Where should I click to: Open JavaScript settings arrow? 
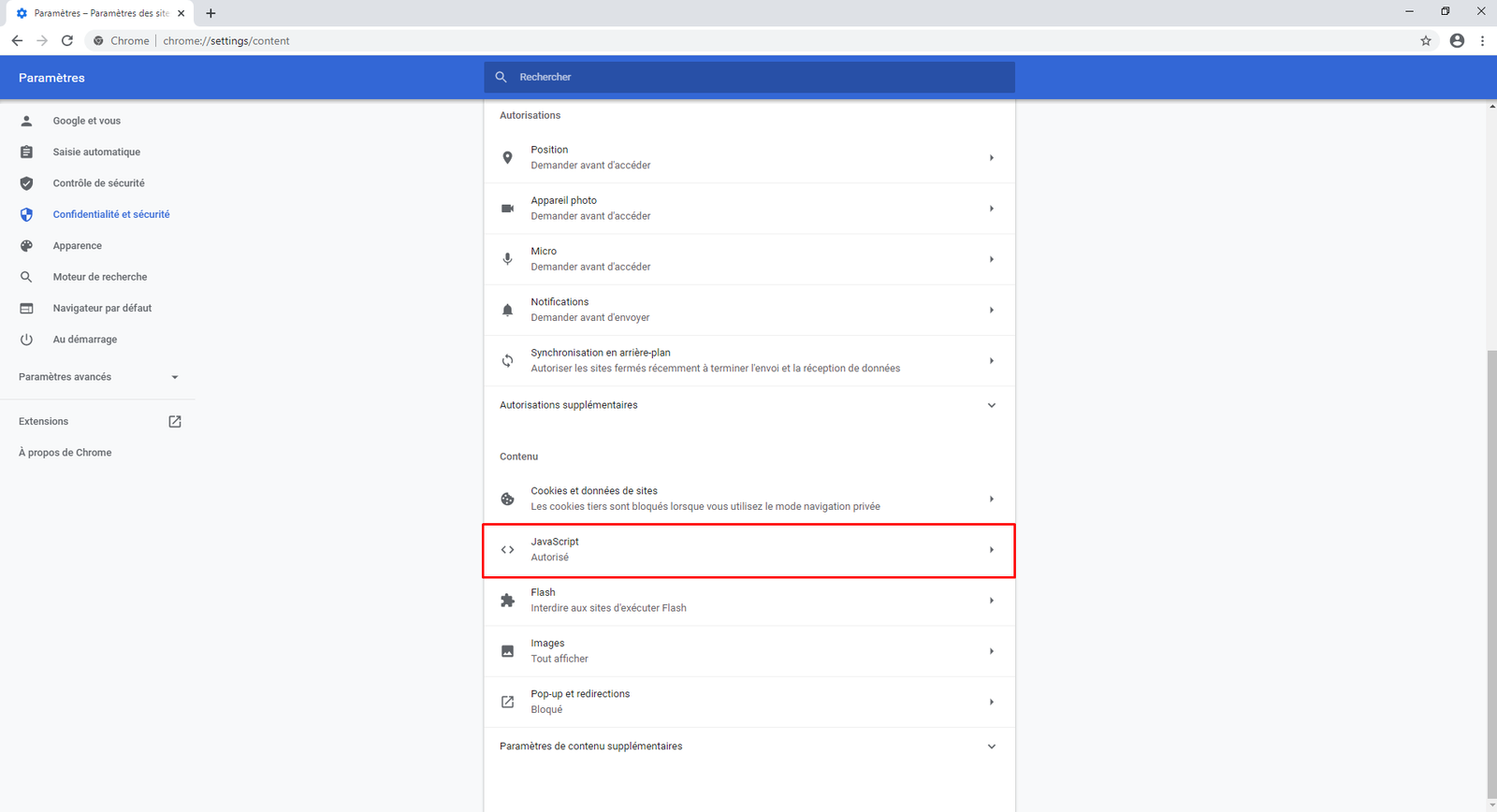992,550
